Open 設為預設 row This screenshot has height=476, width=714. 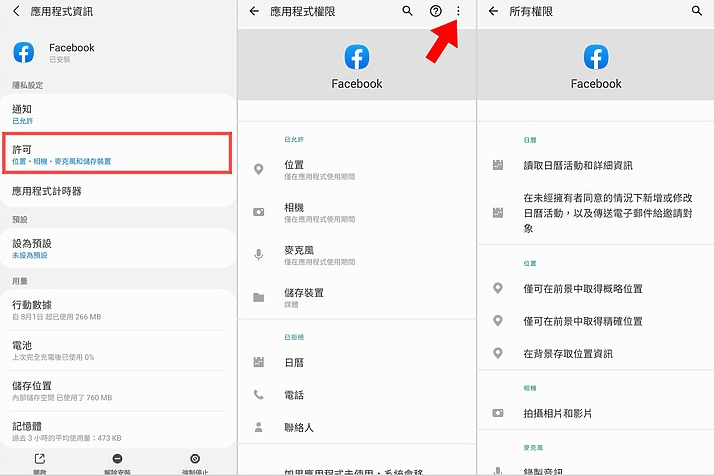117,248
